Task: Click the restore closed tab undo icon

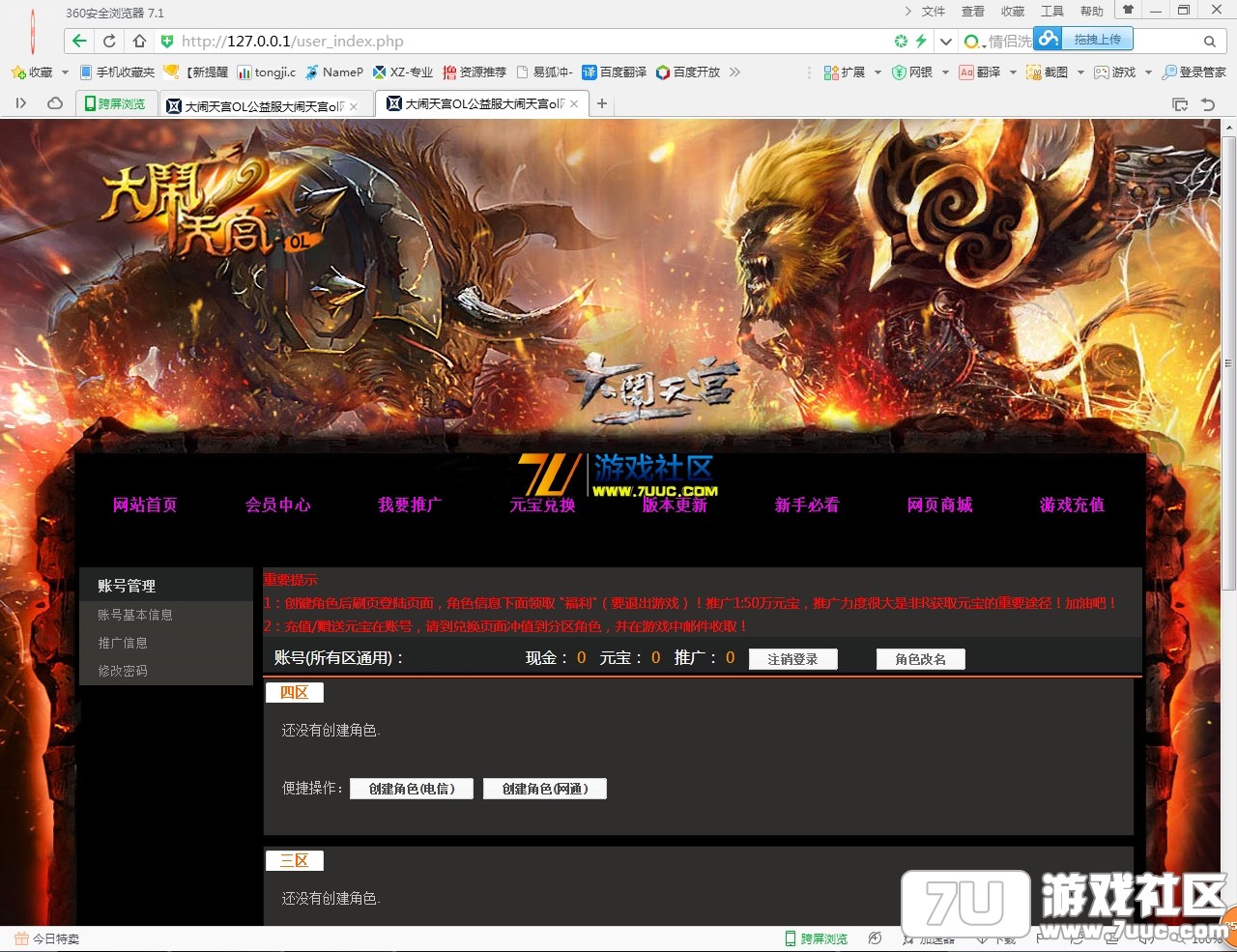Action: [x=1208, y=104]
